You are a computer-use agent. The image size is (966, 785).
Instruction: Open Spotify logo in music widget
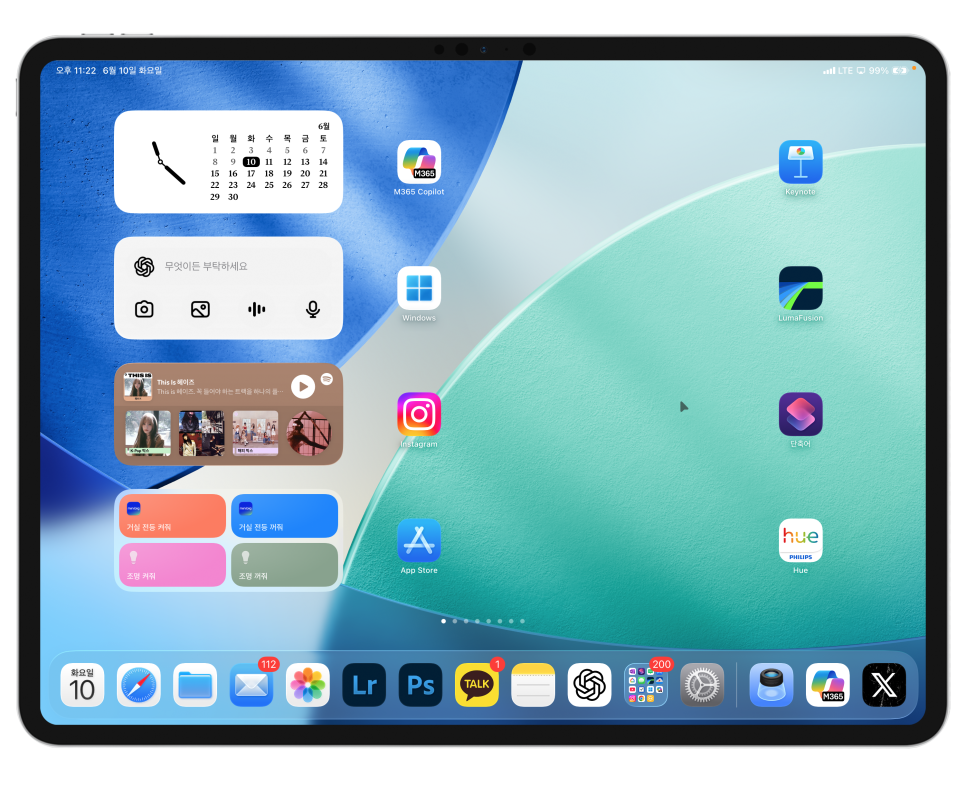327,379
